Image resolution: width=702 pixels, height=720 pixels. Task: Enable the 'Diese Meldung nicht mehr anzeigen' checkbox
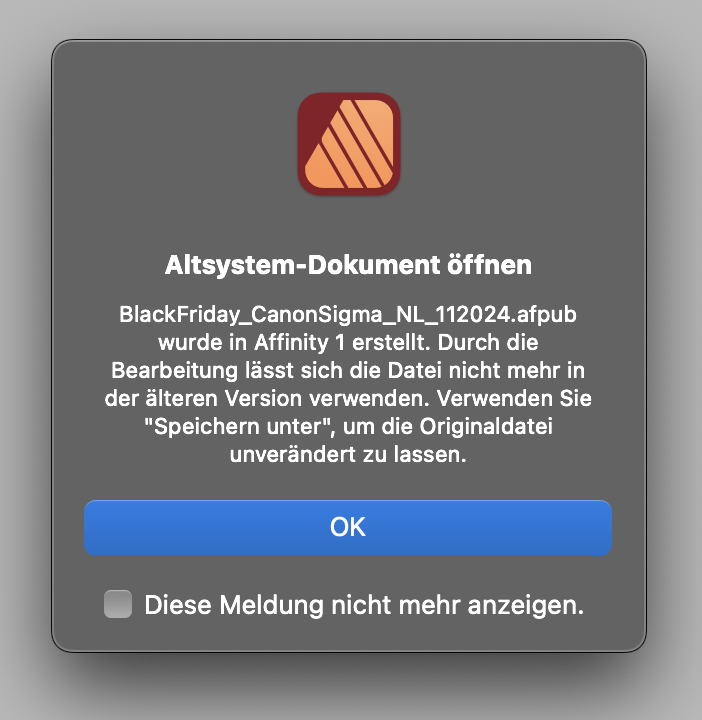[118, 604]
